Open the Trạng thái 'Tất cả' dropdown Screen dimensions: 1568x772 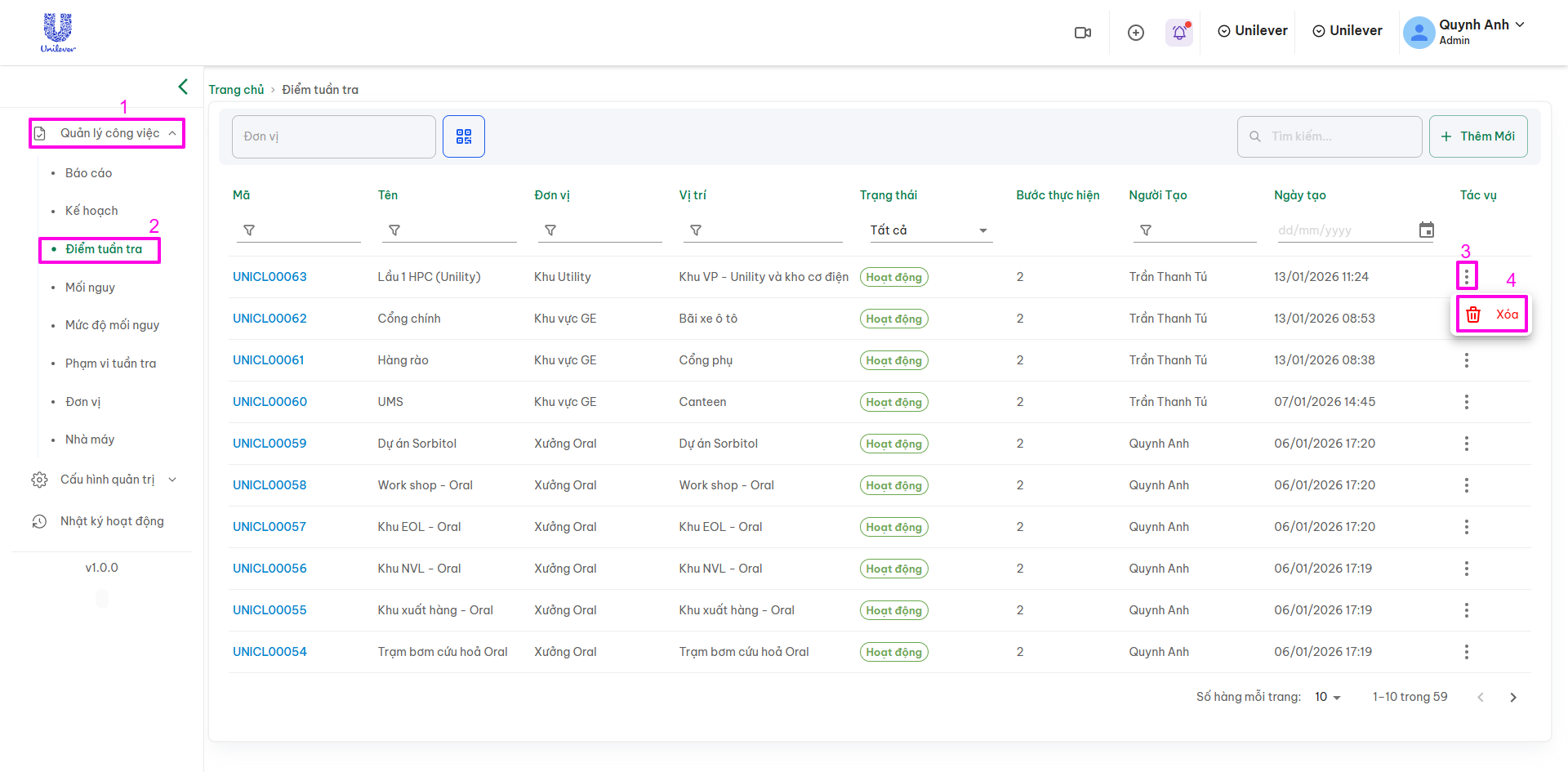click(928, 230)
